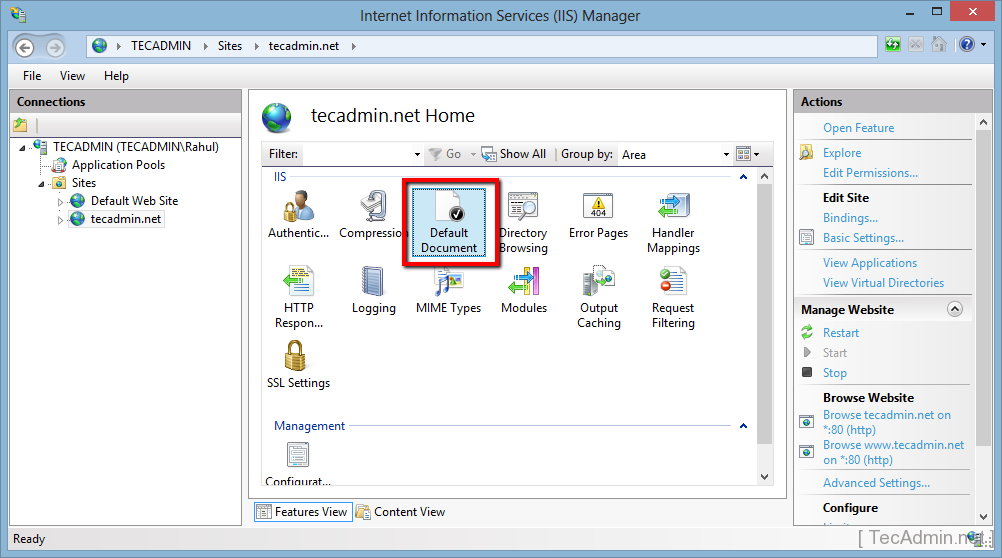Image resolution: width=1002 pixels, height=558 pixels.
Task: Click the Open Feature action link
Action: (x=858, y=128)
